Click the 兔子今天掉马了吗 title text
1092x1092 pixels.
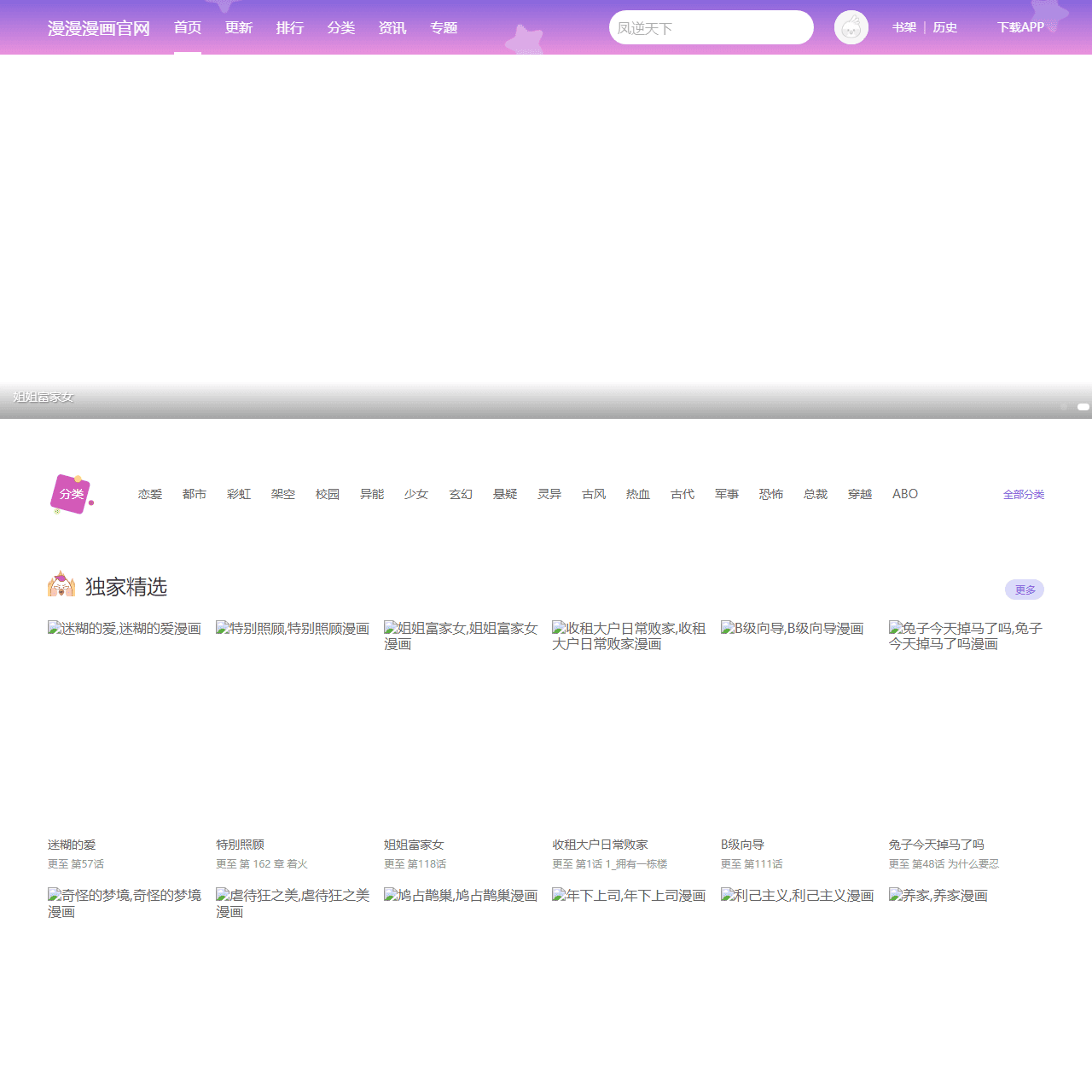click(x=937, y=845)
